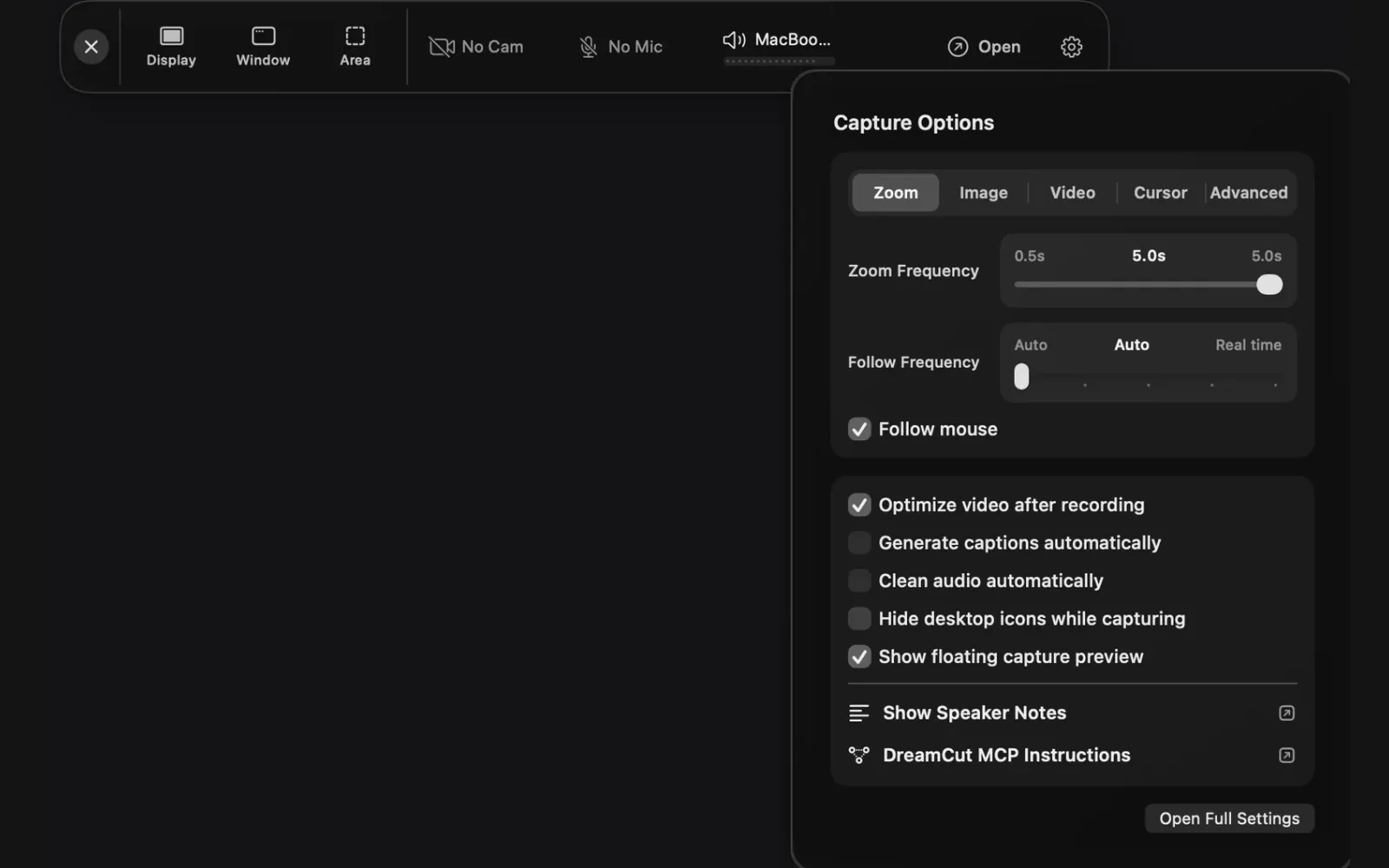This screenshot has height=868, width=1389.
Task: Open DreamCut MCP Instructions
Action: (x=1072, y=755)
